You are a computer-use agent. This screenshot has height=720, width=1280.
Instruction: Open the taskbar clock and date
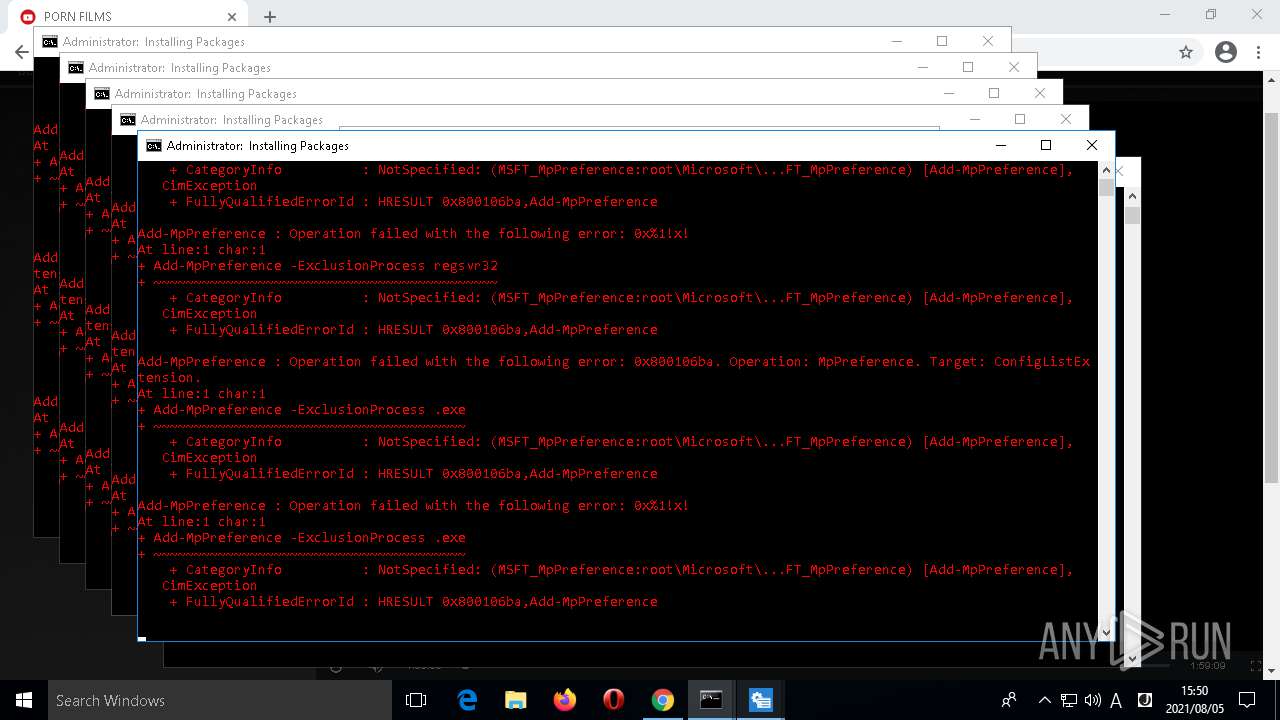pyautogui.click(x=1194, y=700)
